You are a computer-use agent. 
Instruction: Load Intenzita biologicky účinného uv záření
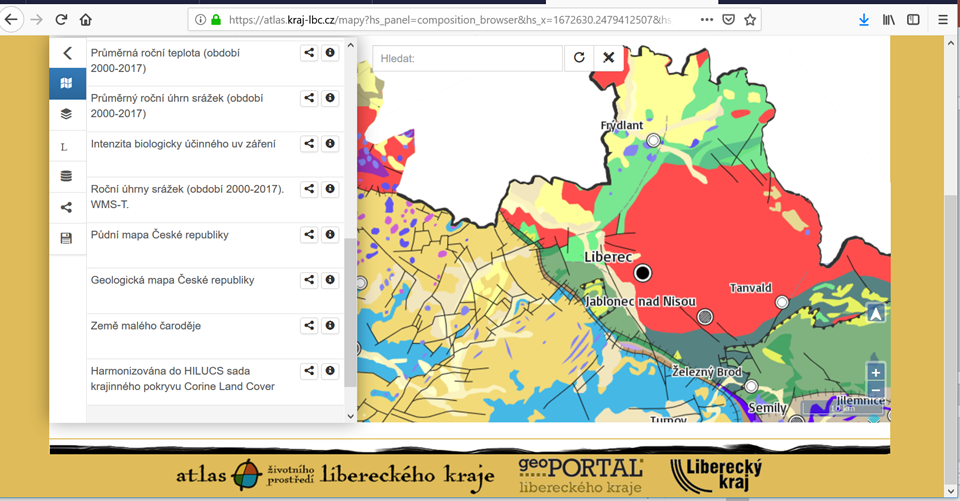coord(183,144)
